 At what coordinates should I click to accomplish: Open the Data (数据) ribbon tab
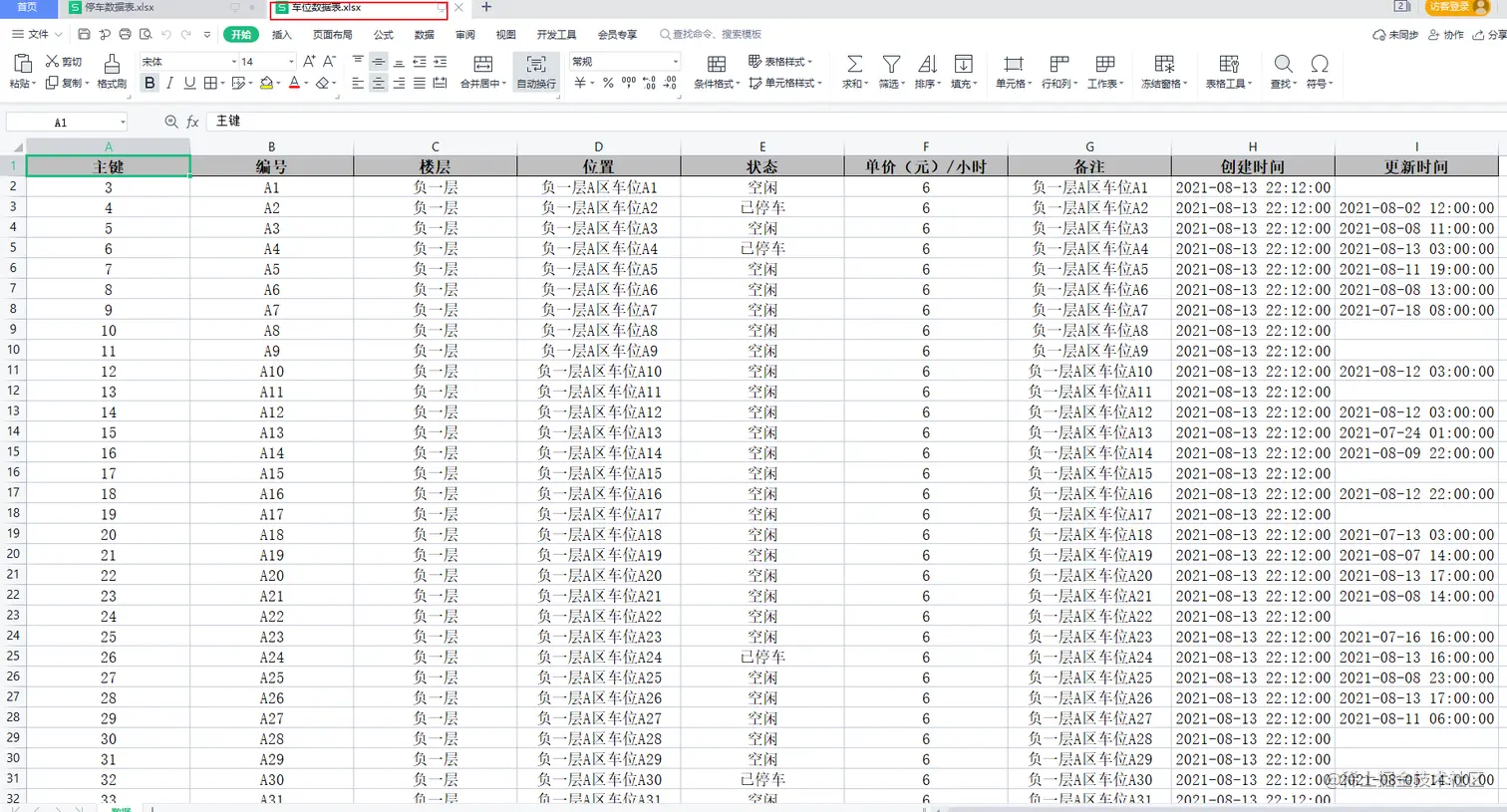pyautogui.click(x=425, y=34)
